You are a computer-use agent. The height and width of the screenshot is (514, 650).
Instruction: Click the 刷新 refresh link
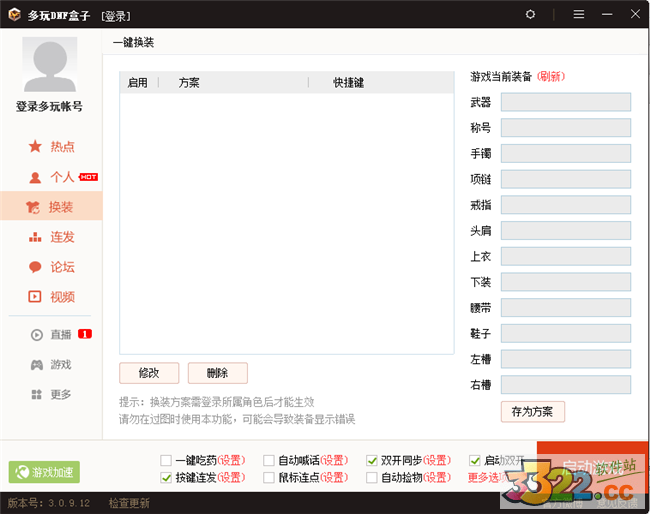tap(551, 76)
